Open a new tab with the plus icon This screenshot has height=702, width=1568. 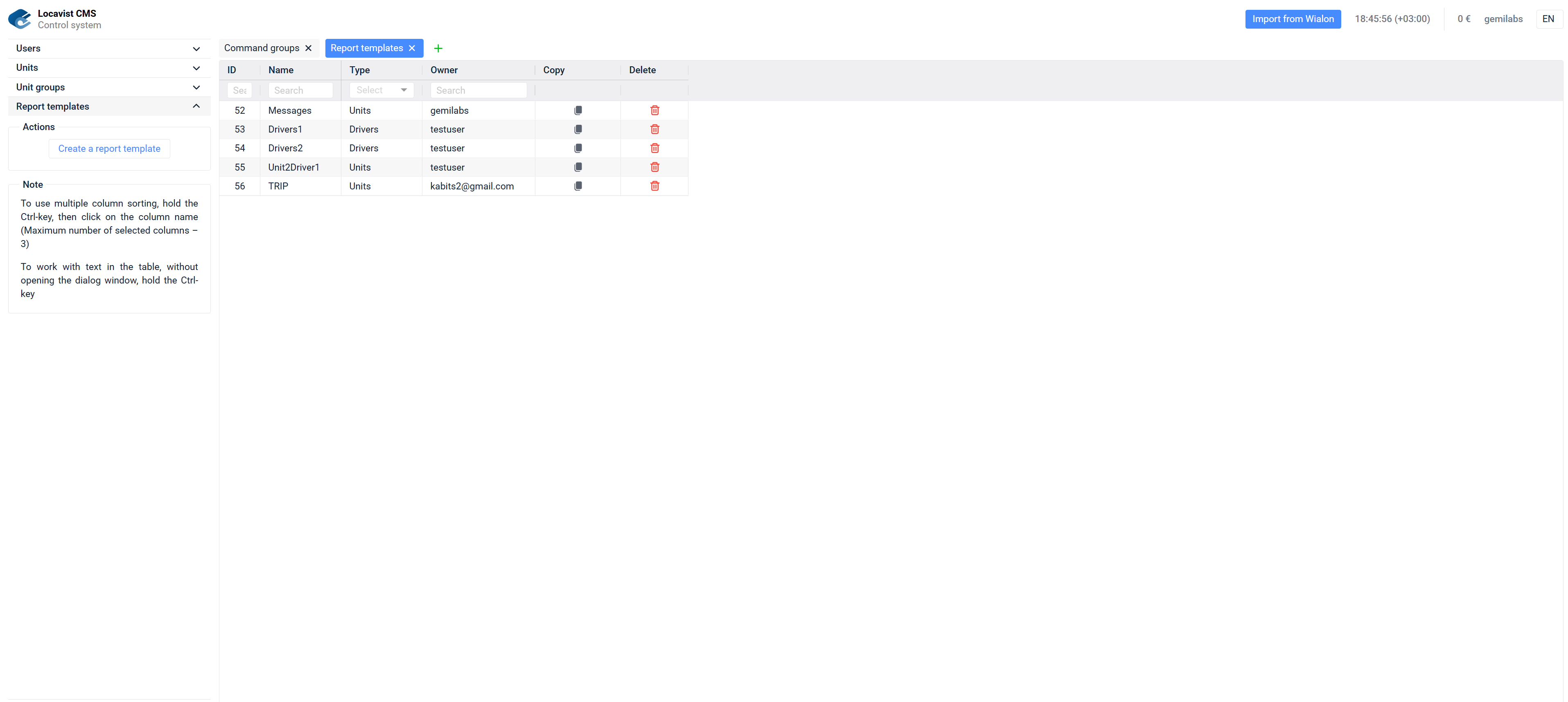[x=438, y=48]
